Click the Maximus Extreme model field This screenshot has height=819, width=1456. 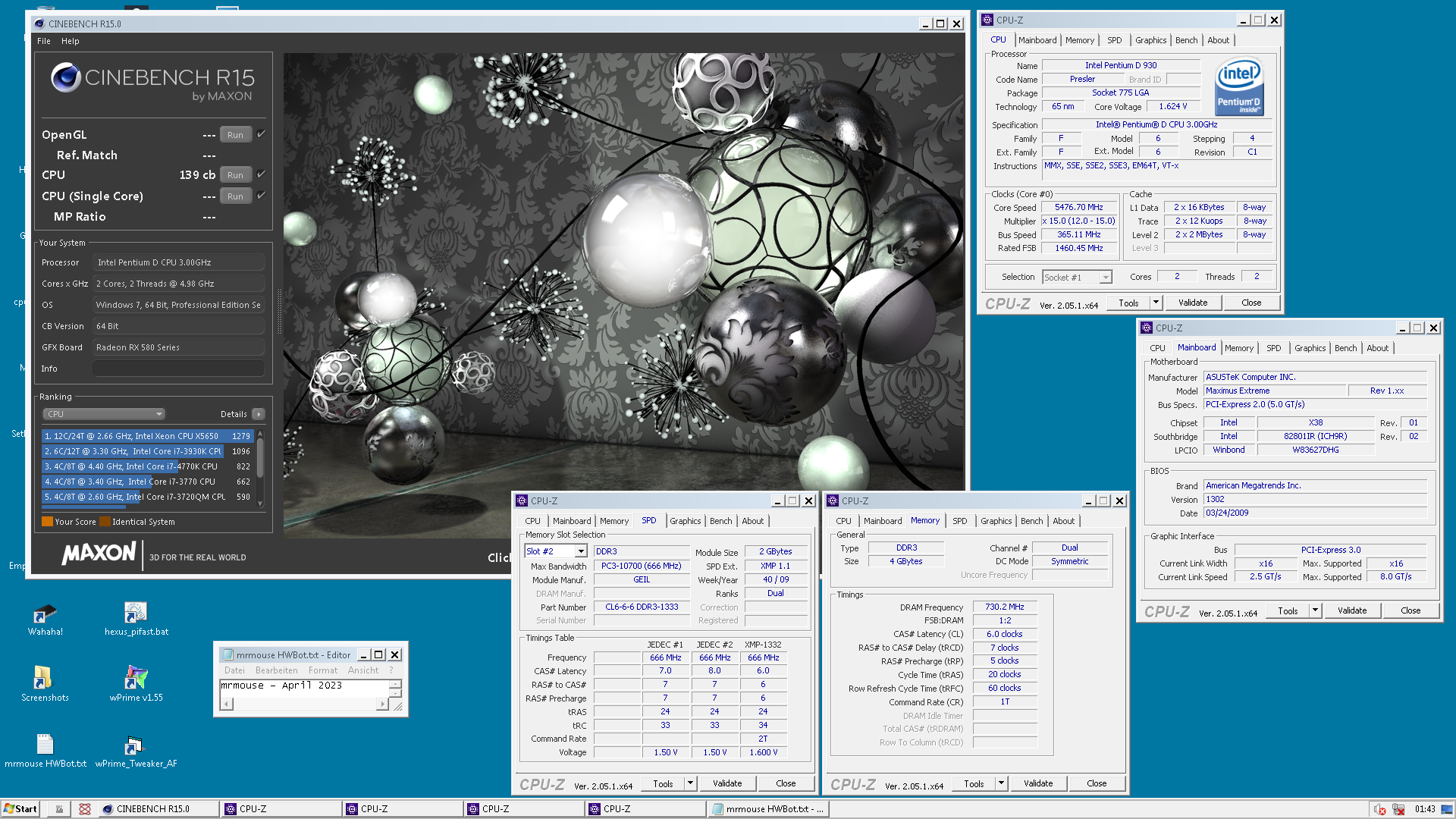(x=1276, y=391)
